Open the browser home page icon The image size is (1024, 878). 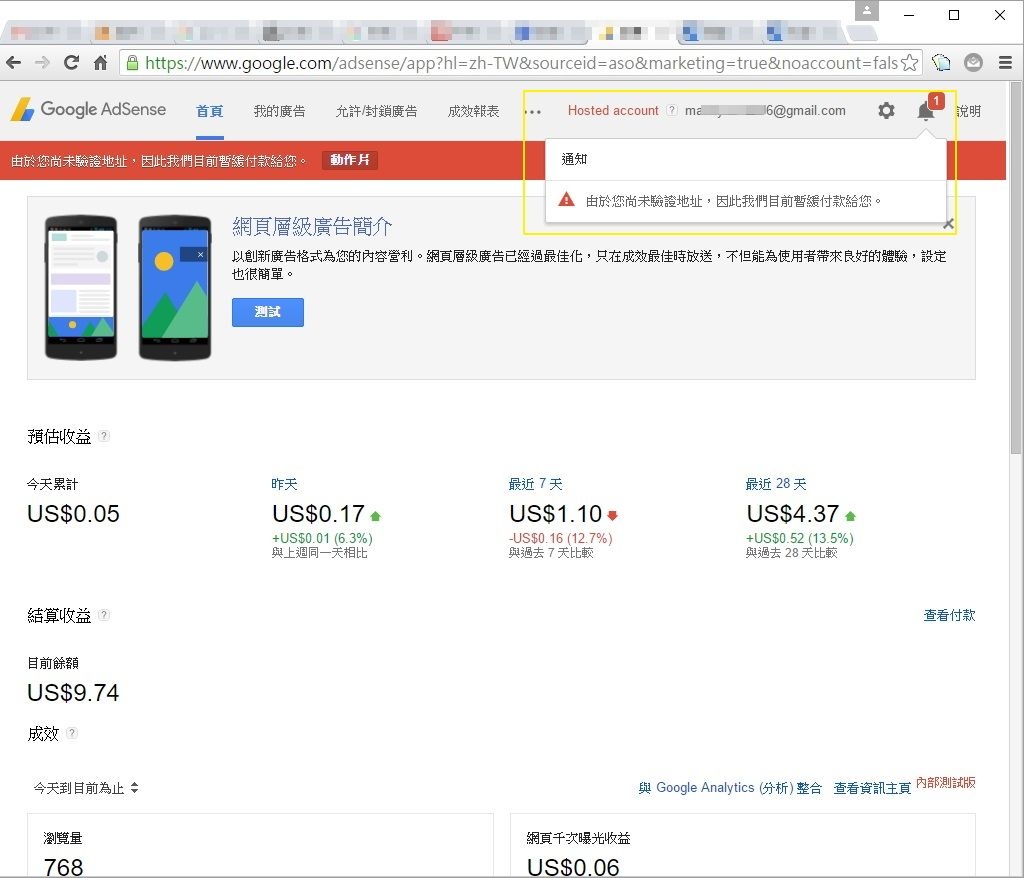pyautogui.click(x=101, y=63)
